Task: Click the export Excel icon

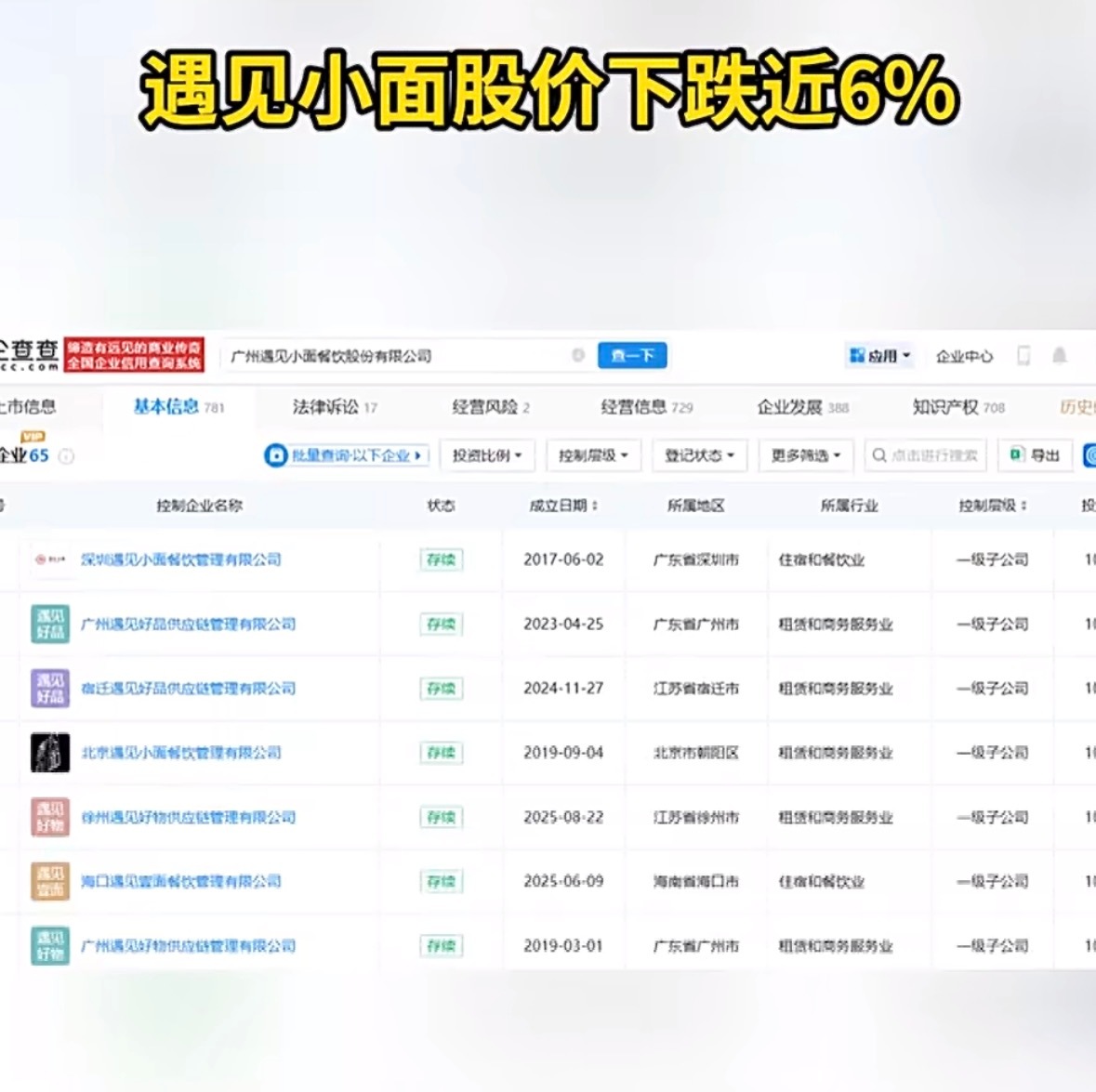Action: click(x=1017, y=454)
